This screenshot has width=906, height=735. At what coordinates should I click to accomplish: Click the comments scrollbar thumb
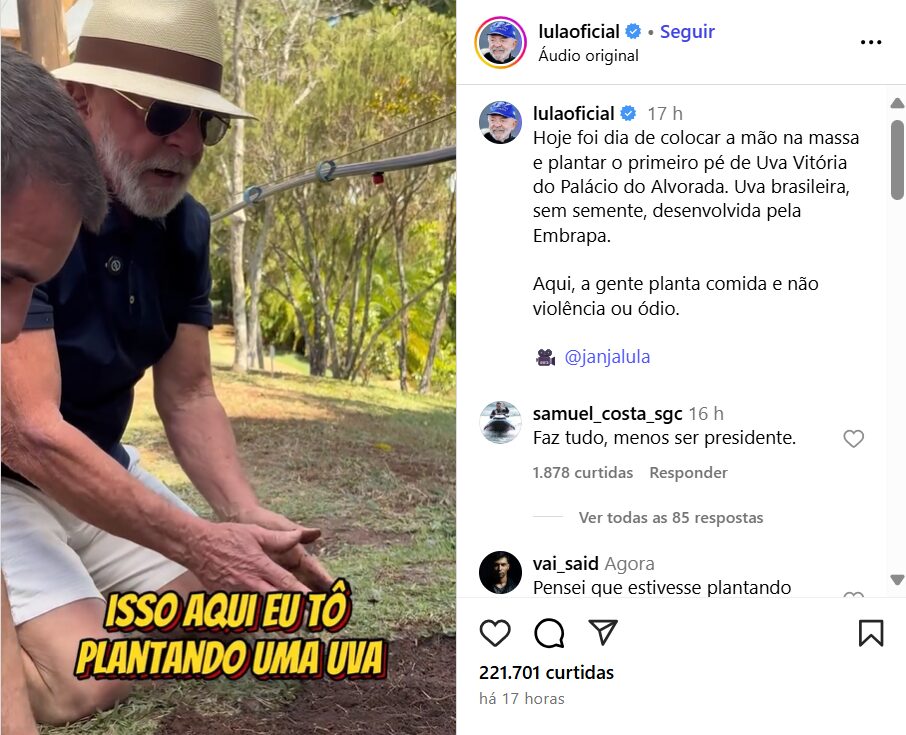click(897, 159)
